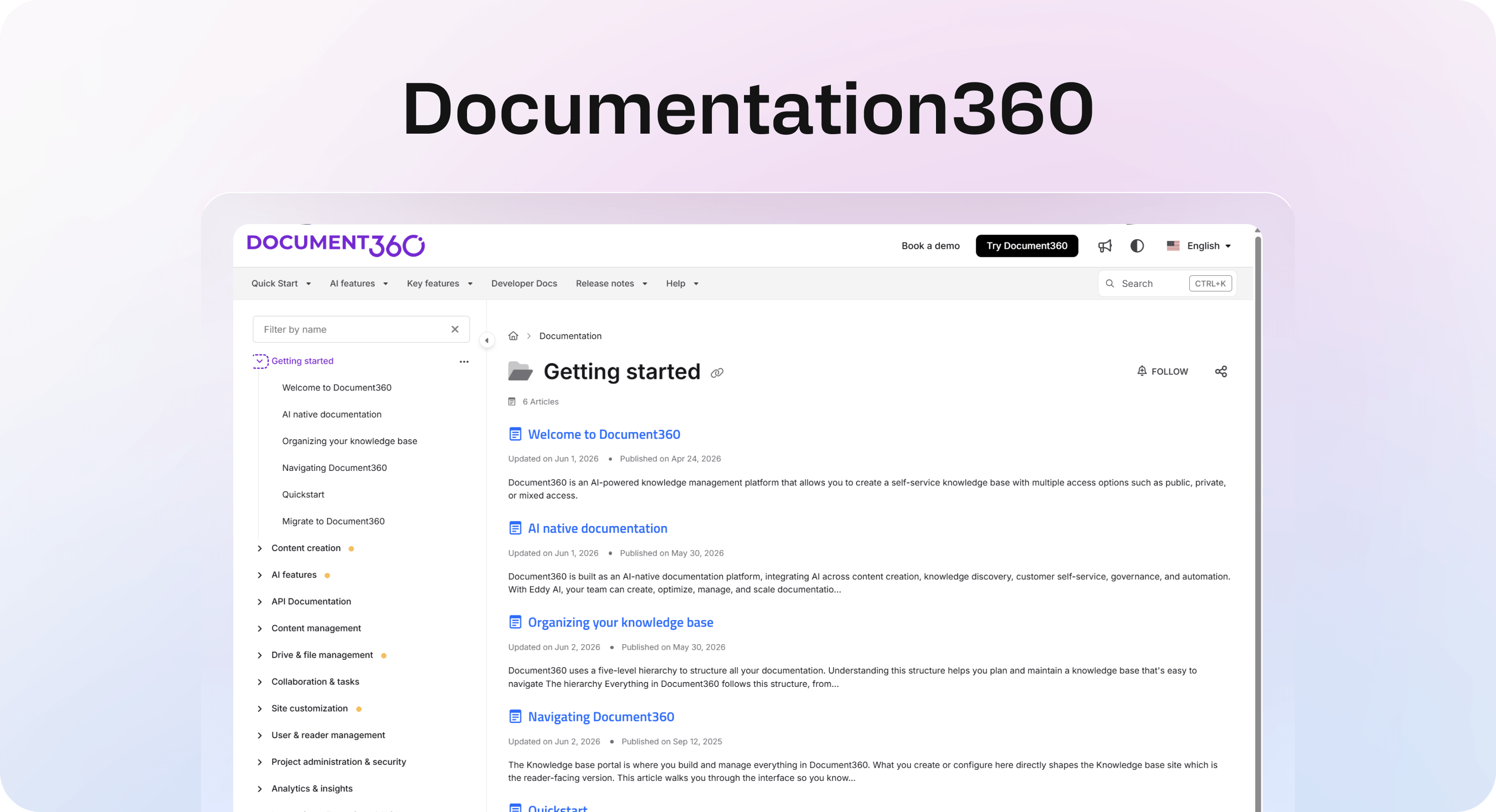This screenshot has width=1496, height=812.
Task: Open the AI features top navigation menu
Action: pos(358,283)
